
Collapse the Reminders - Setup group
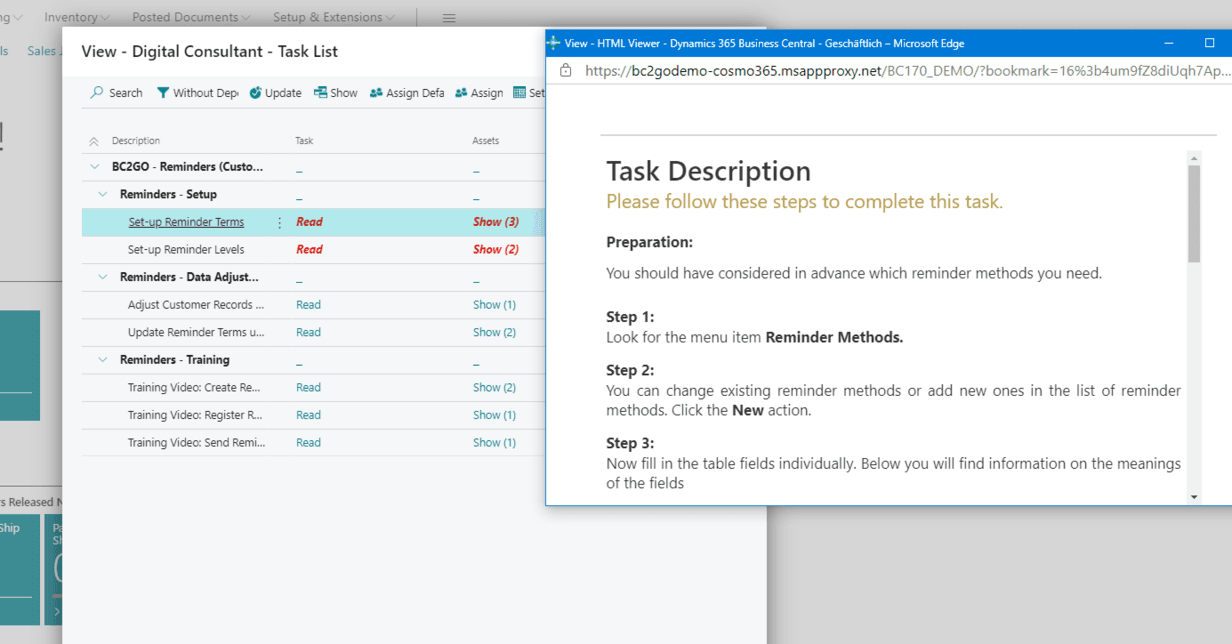coord(103,195)
